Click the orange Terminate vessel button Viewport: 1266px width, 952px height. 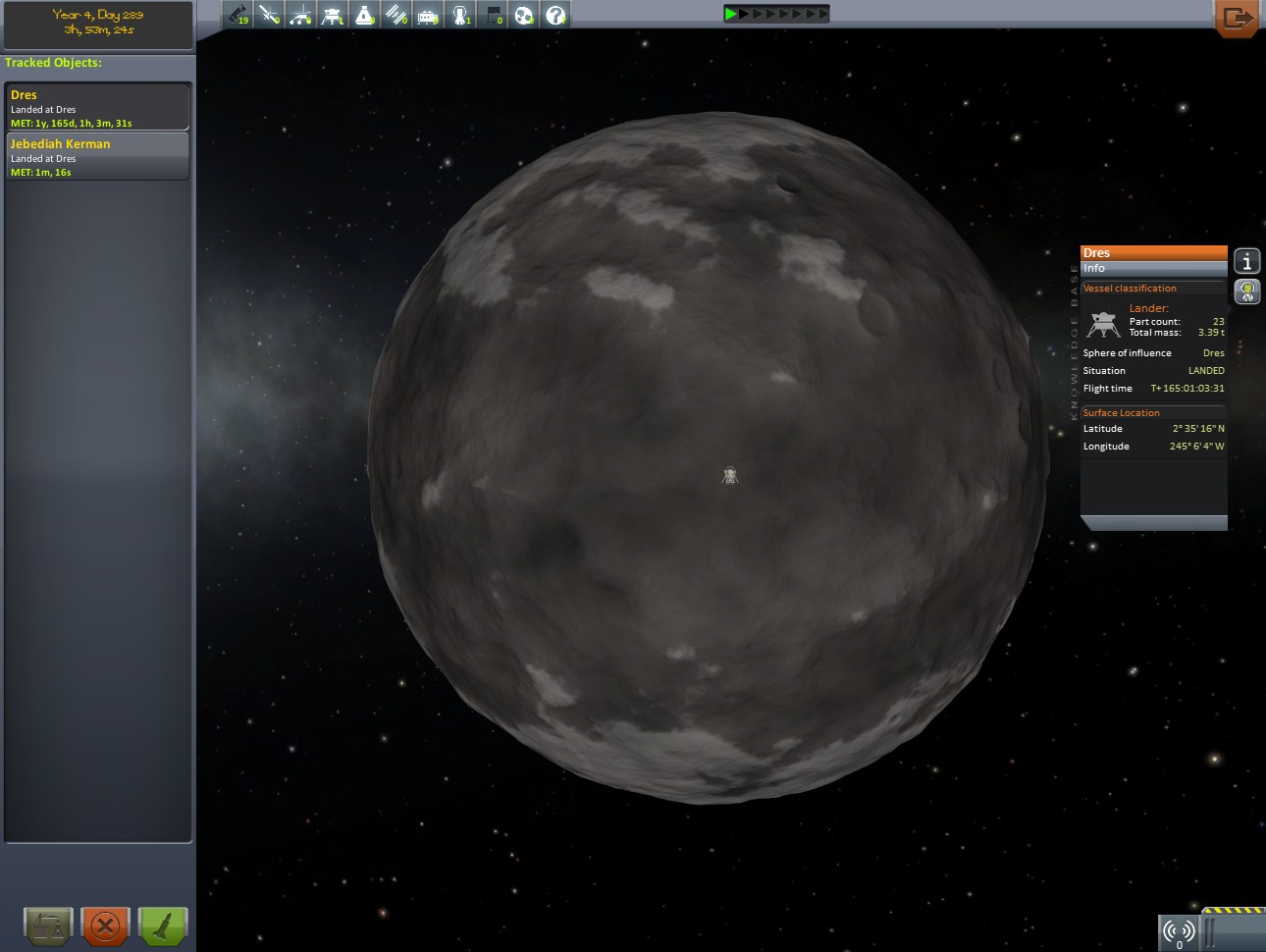pyautogui.click(x=105, y=926)
